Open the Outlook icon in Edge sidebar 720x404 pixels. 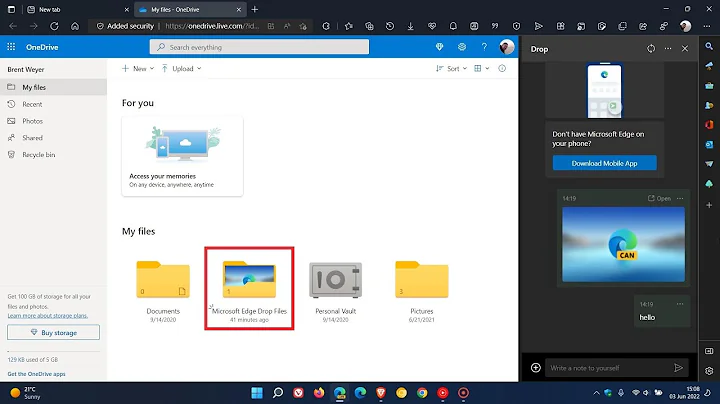coord(709,144)
